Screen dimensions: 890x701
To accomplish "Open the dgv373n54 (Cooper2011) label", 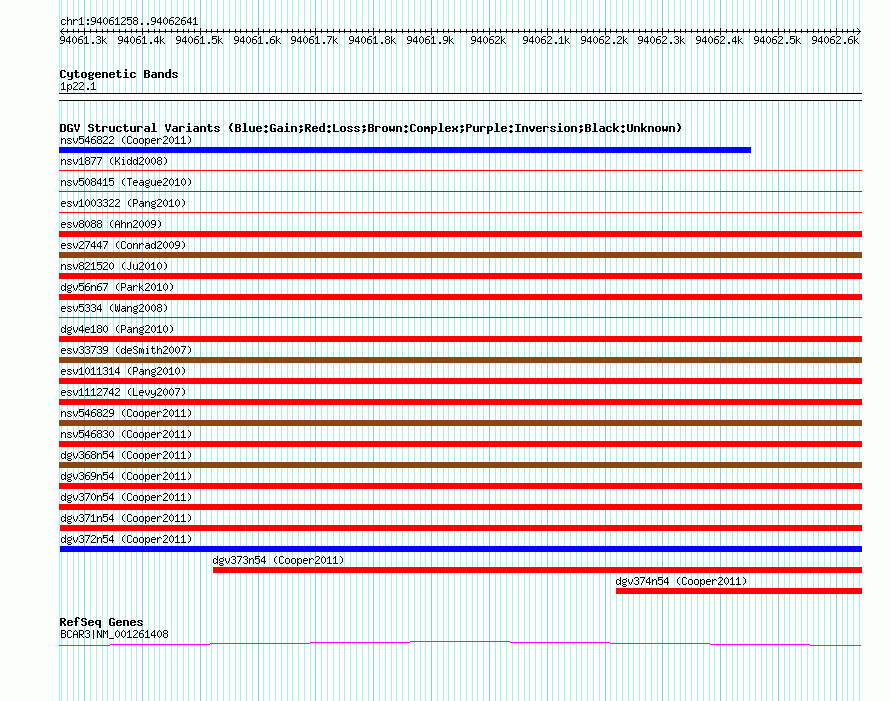I will (278, 560).
